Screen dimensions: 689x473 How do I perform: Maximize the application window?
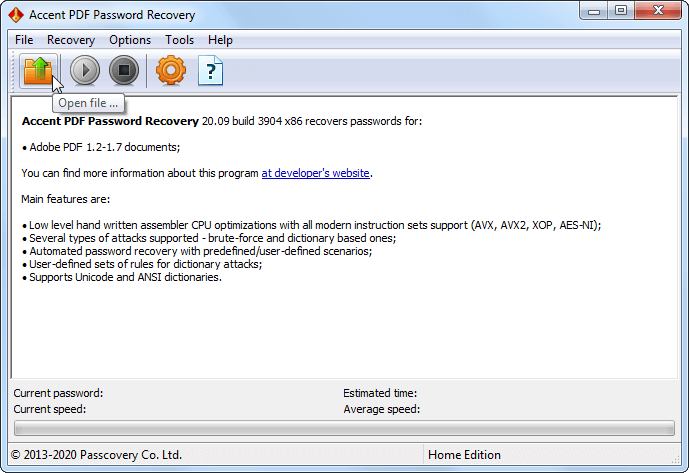coord(620,11)
